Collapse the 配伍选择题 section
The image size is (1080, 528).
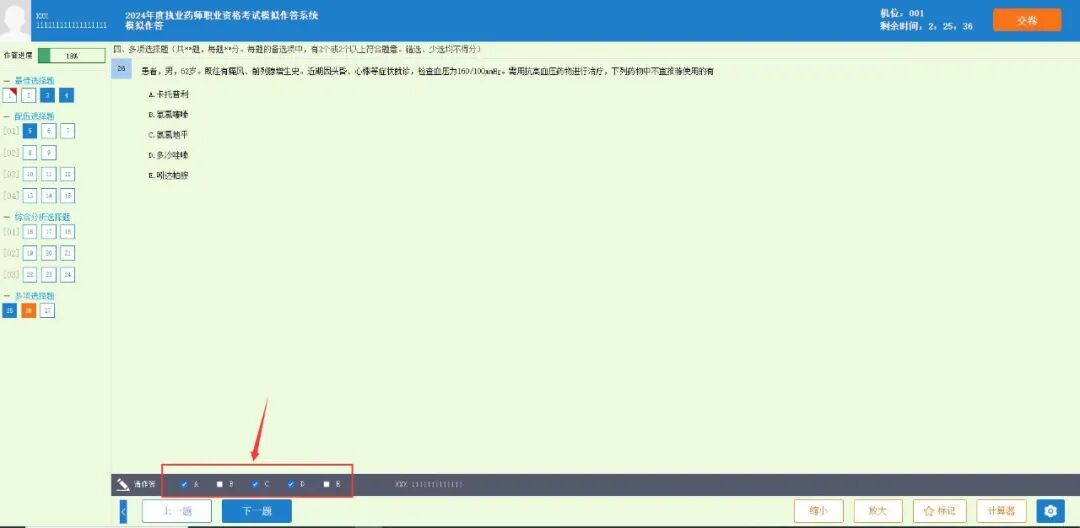pos(6,116)
